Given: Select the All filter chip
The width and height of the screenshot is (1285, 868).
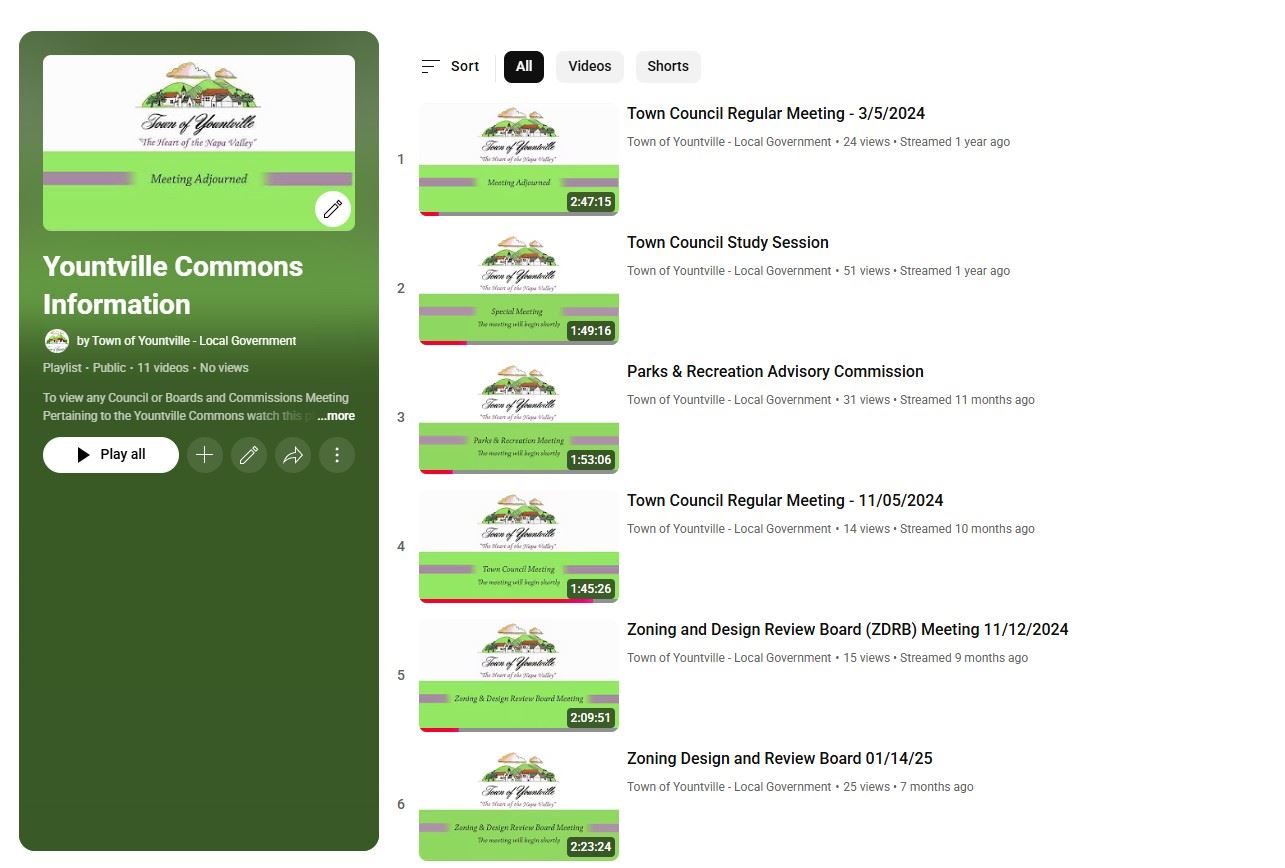Looking at the screenshot, I should point(524,67).
